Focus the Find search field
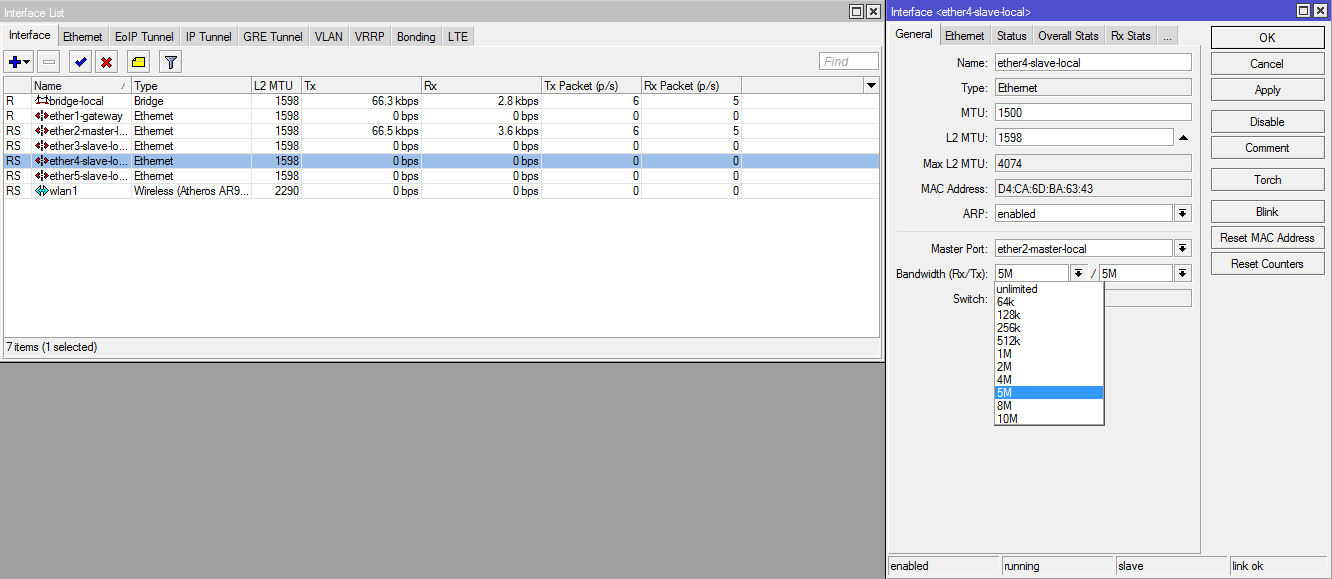This screenshot has height=579, width=1332. 849,62
